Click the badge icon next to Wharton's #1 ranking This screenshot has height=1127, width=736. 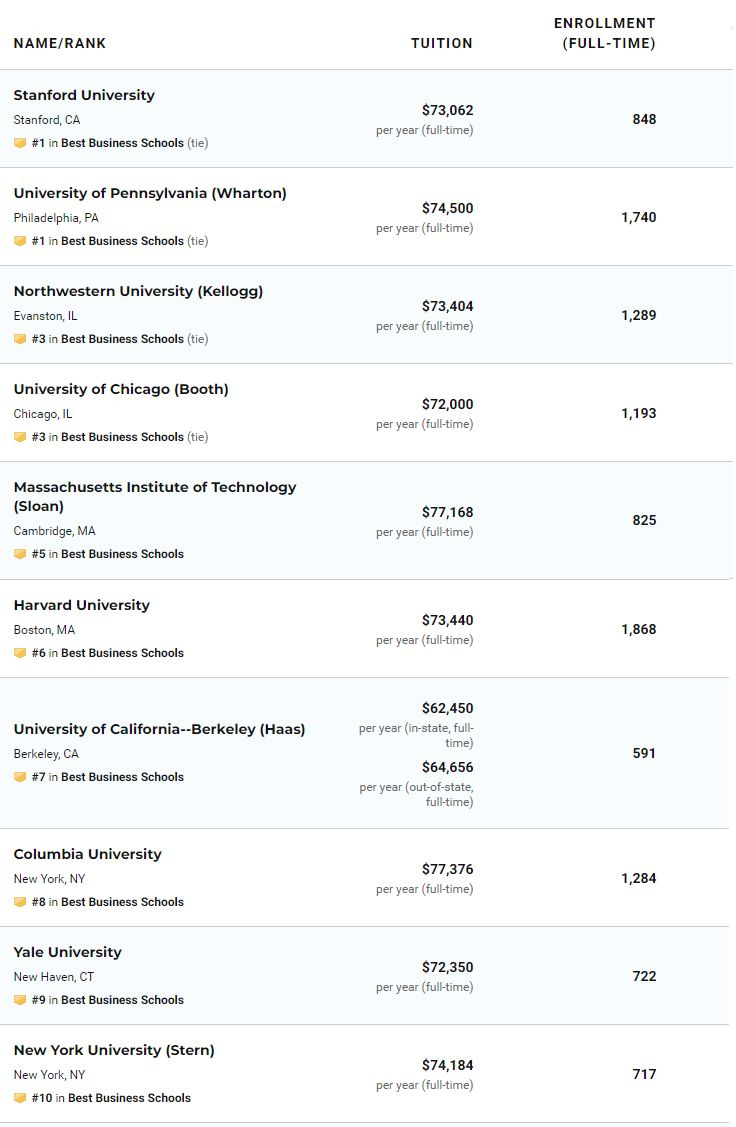tap(20, 241)
